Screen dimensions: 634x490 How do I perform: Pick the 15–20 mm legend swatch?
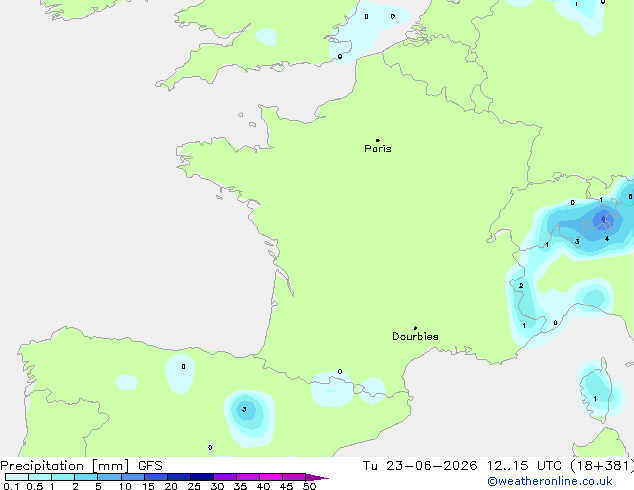point(156,477)
